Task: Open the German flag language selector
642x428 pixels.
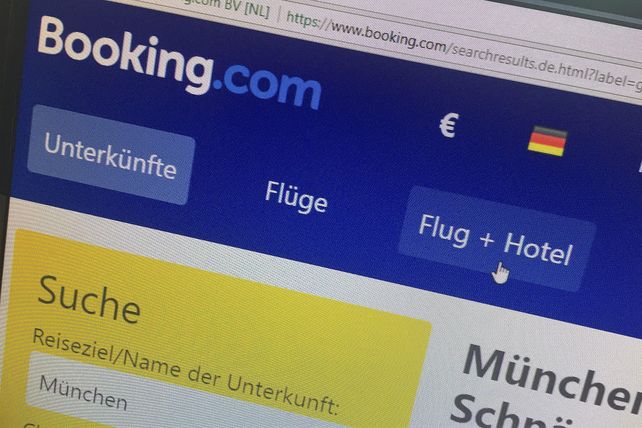Action: pyautogui.click(x=547, y=141)
